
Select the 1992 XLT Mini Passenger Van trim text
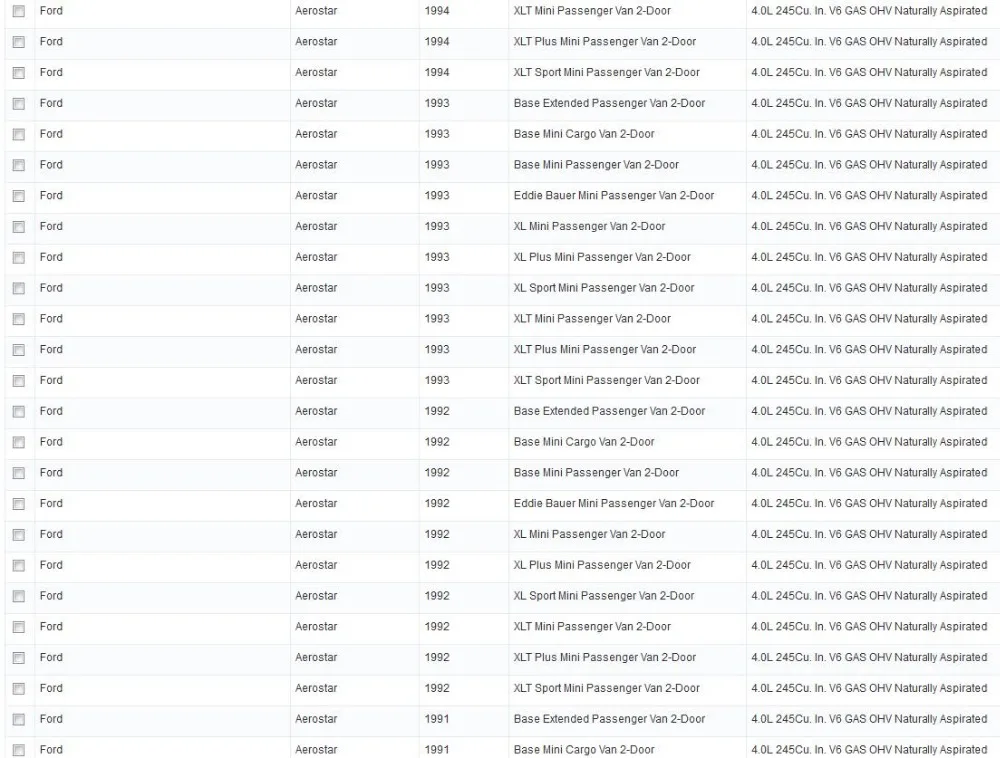point(592,627)
